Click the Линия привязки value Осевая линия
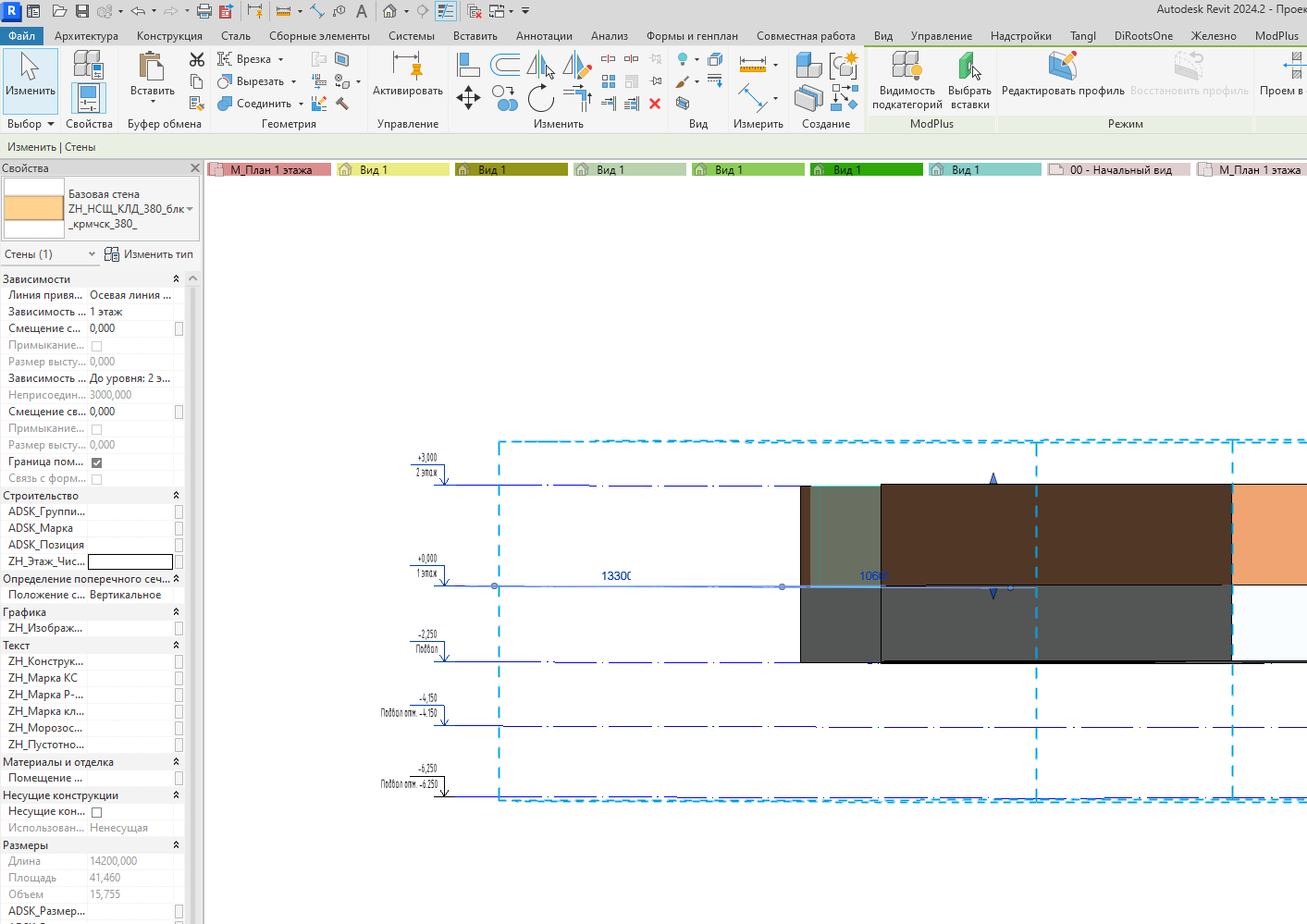 [x=130, y=295]
